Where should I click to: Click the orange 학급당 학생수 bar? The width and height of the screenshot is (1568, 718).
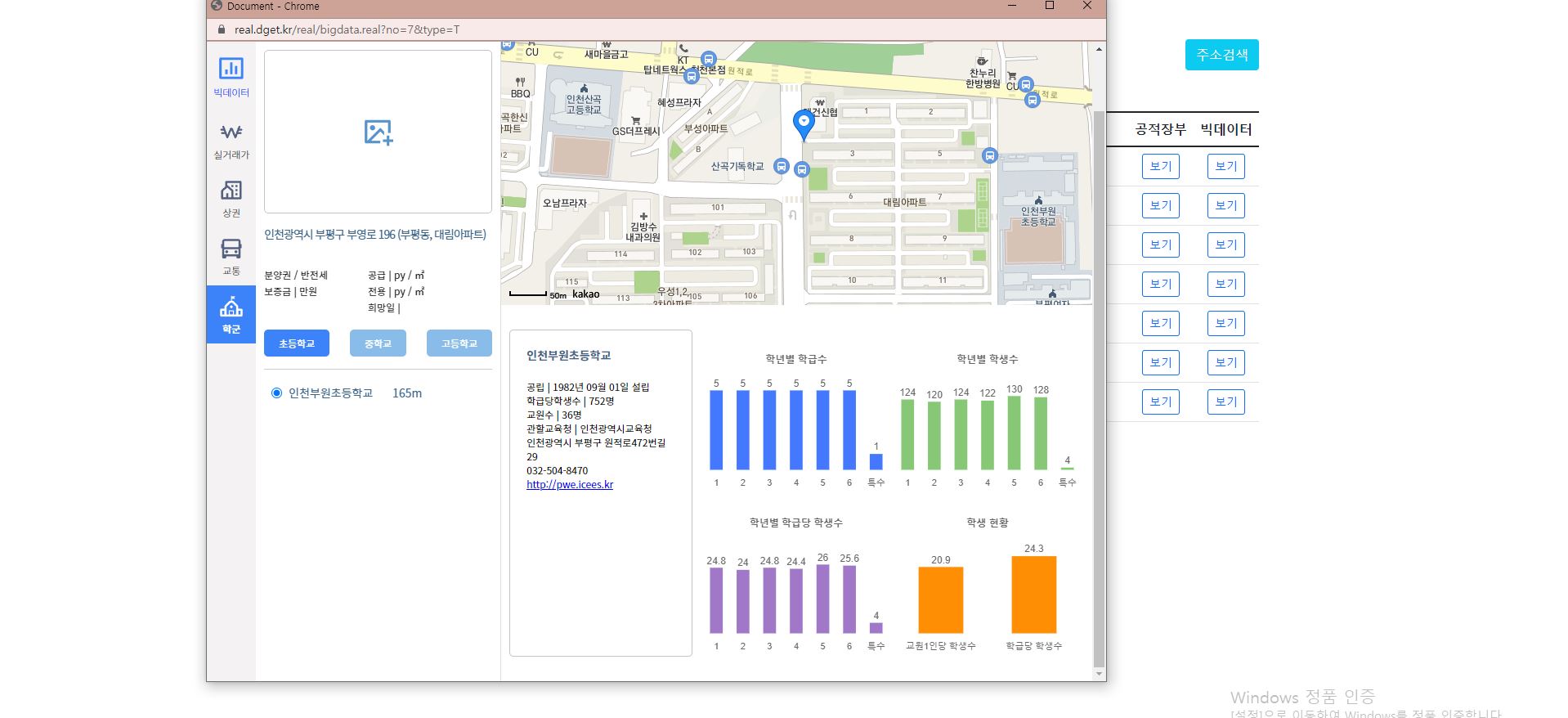(x=1033, y=595)
